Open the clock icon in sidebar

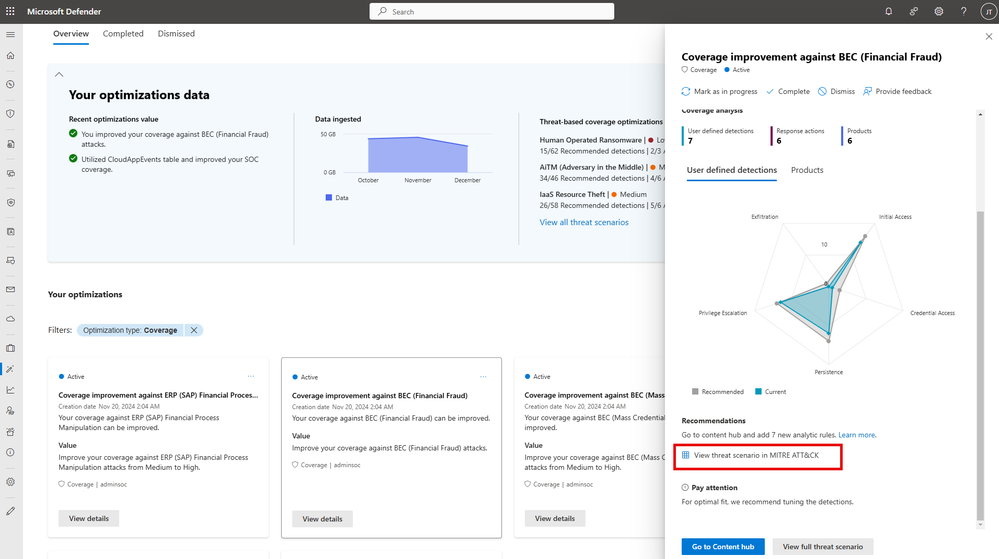click(10, 84)
